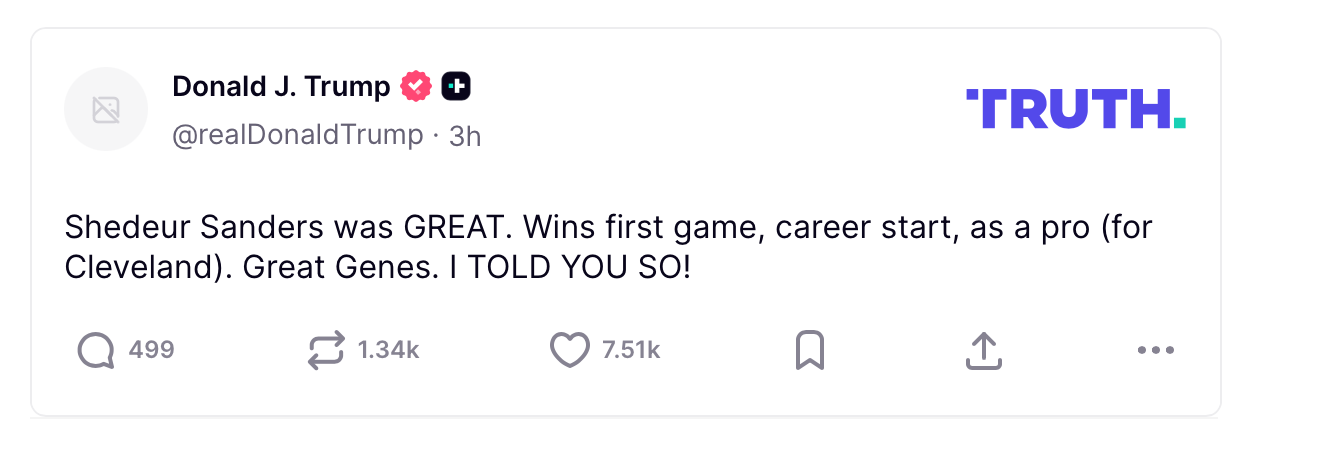Viewport: 1320px width, 458px height.
Task: Open the Donald J. Trump display name
Action: (281, 87)
